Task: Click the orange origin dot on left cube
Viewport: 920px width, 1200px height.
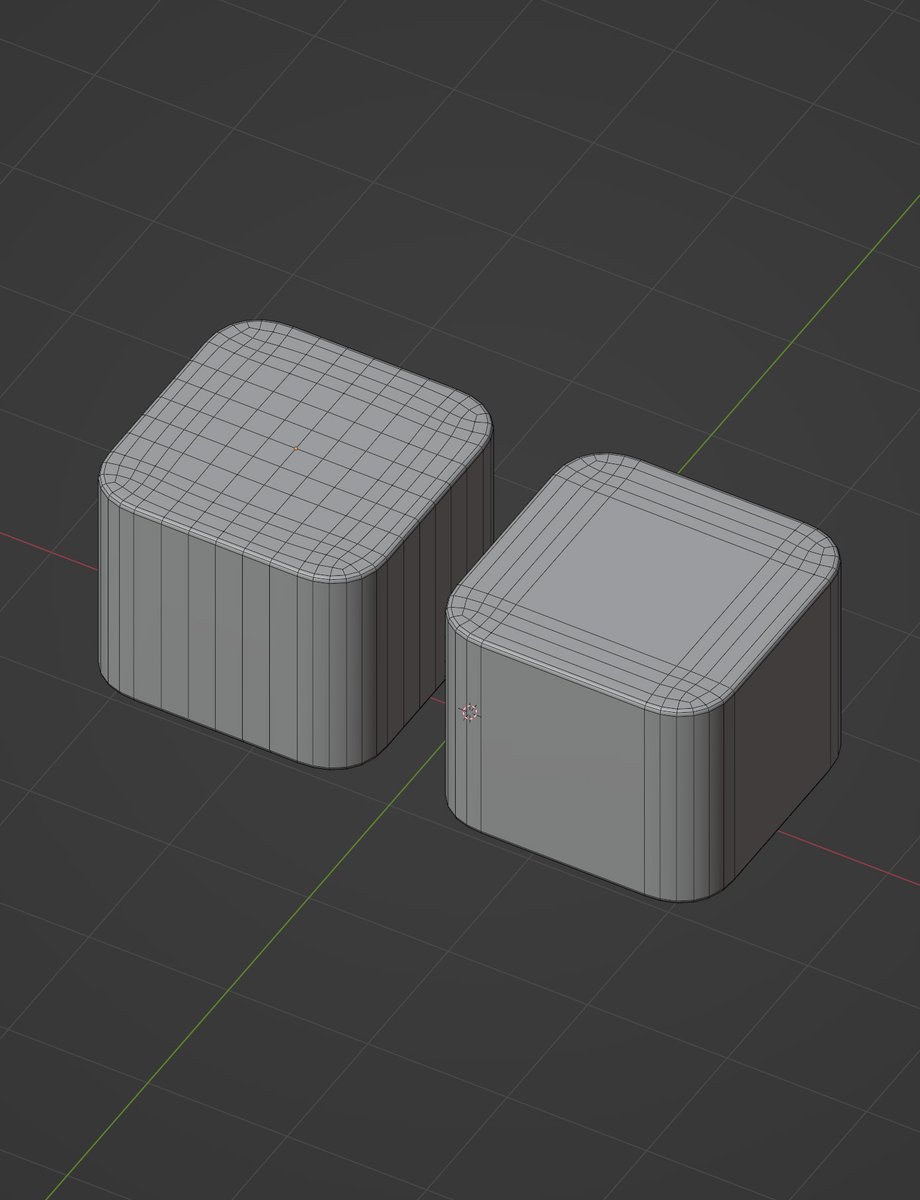Action: pyautogui.click(x=295, y=449)
